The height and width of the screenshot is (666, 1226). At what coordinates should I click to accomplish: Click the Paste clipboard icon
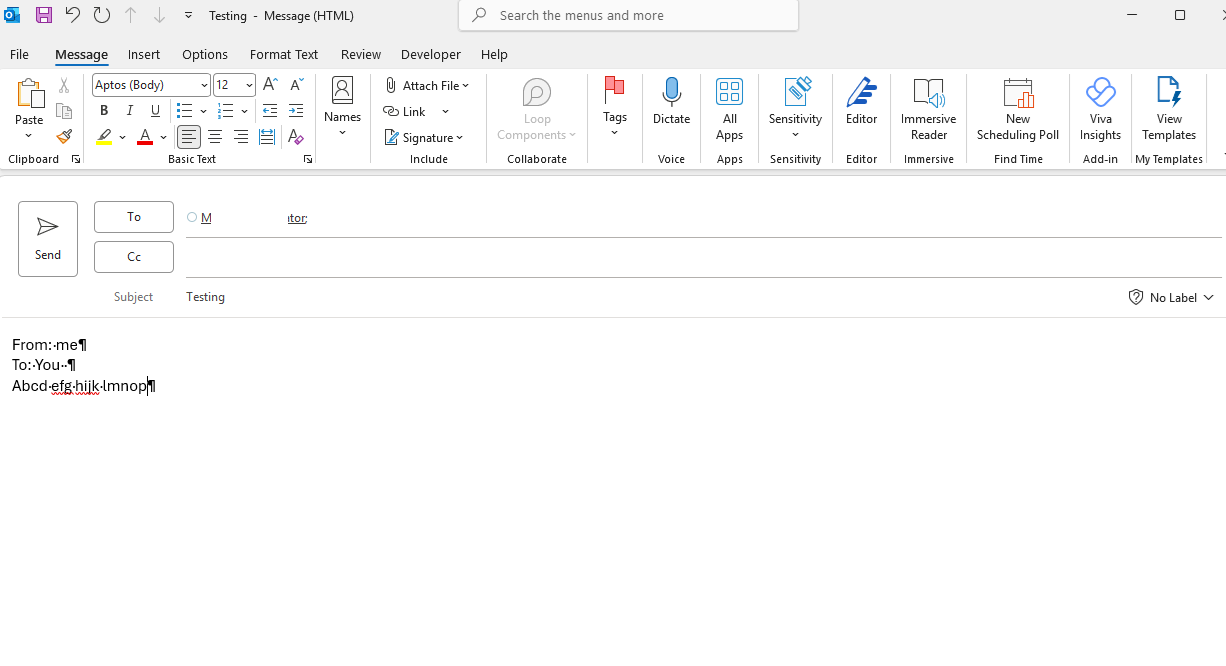(x=29, y=94)
